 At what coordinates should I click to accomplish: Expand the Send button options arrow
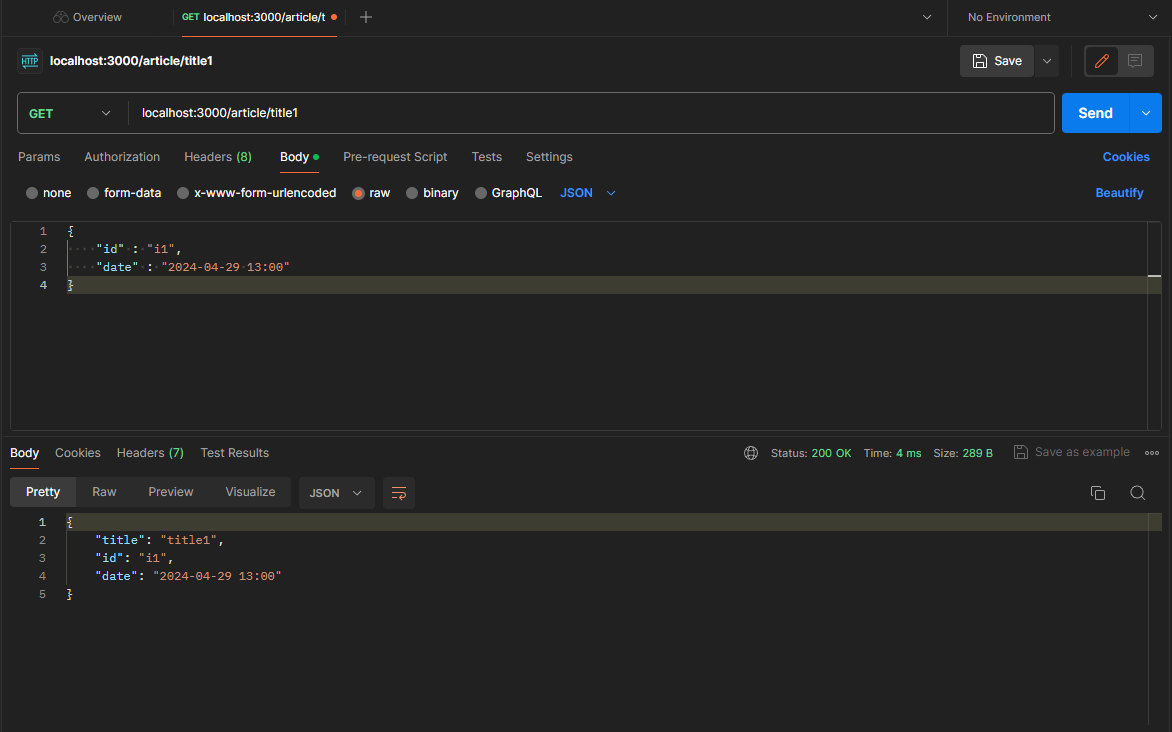click(1146, 113)
